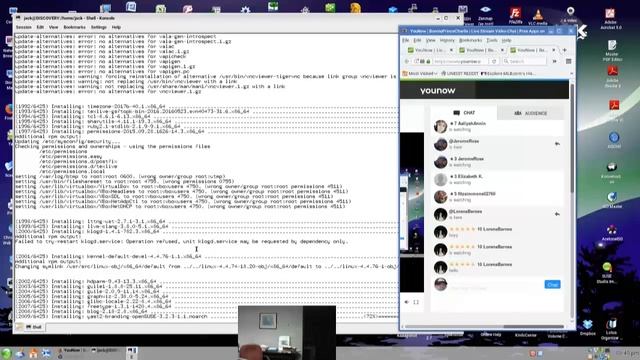Click Elizabeth K.'s avatar in chat
Viewport: 640px width, 360px height.
click(x=440, y=180)
